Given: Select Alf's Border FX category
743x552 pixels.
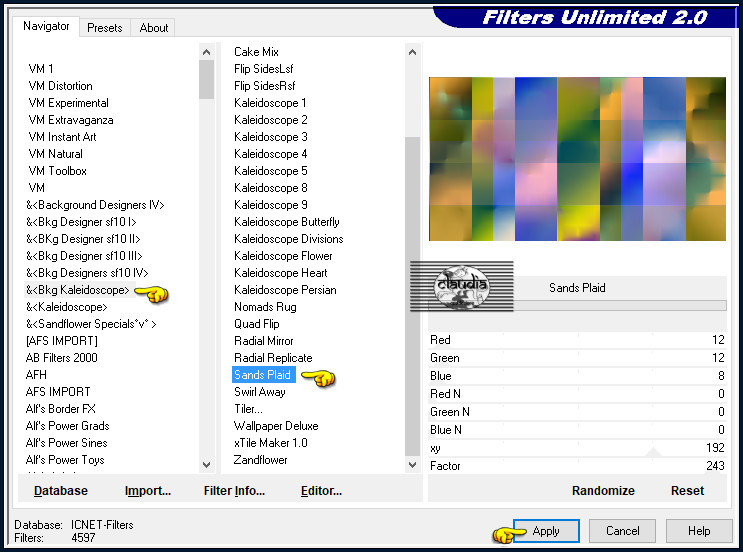Looking at the screenshot, I should point(61,409).
